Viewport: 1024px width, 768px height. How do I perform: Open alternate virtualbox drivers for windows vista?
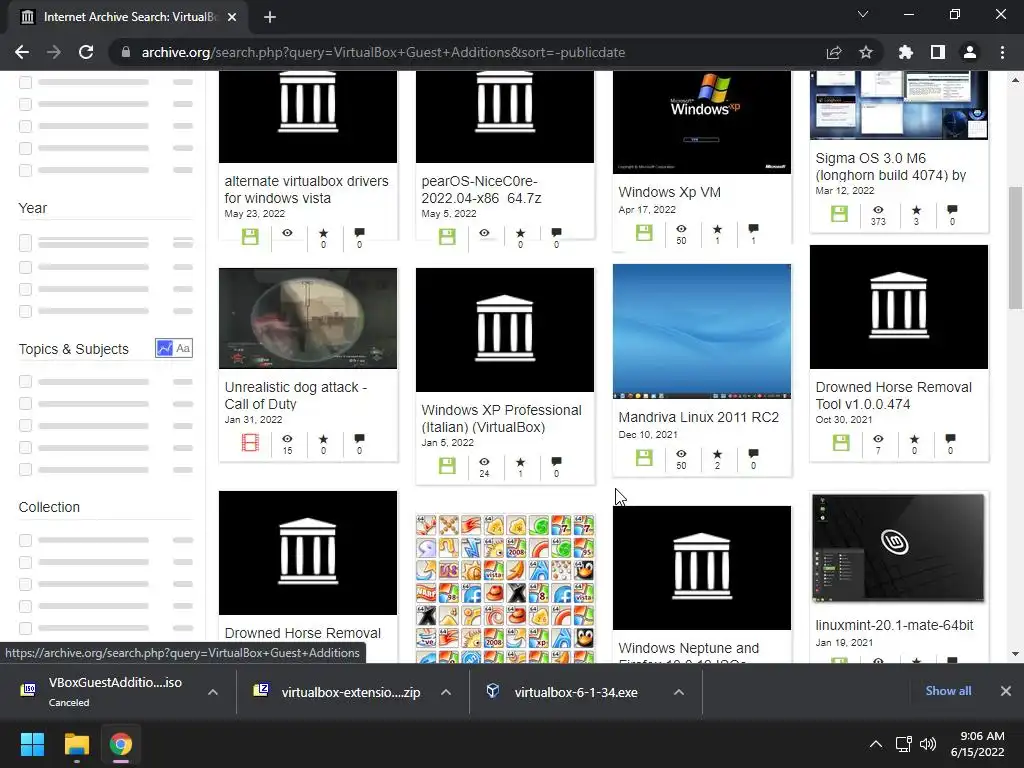pos(306,189)
